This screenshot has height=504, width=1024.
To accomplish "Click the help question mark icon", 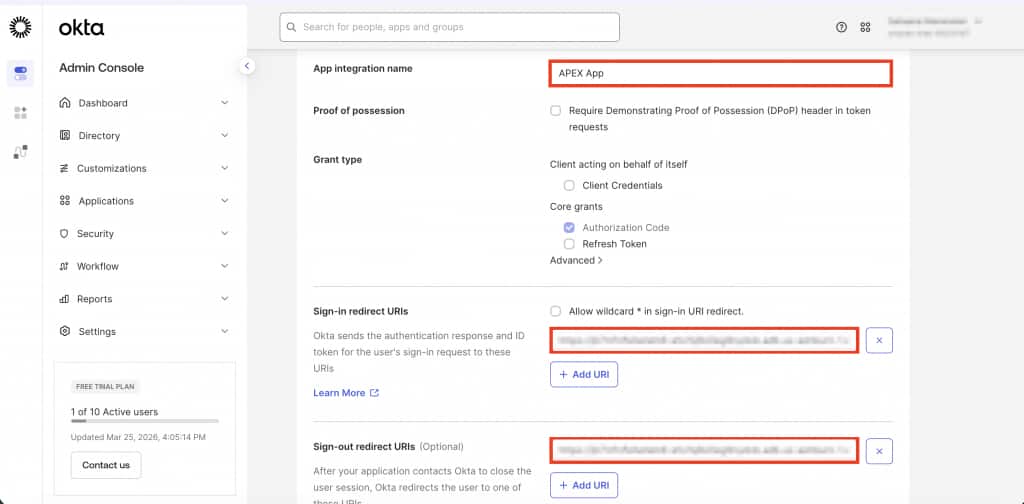I will [841, 27].
